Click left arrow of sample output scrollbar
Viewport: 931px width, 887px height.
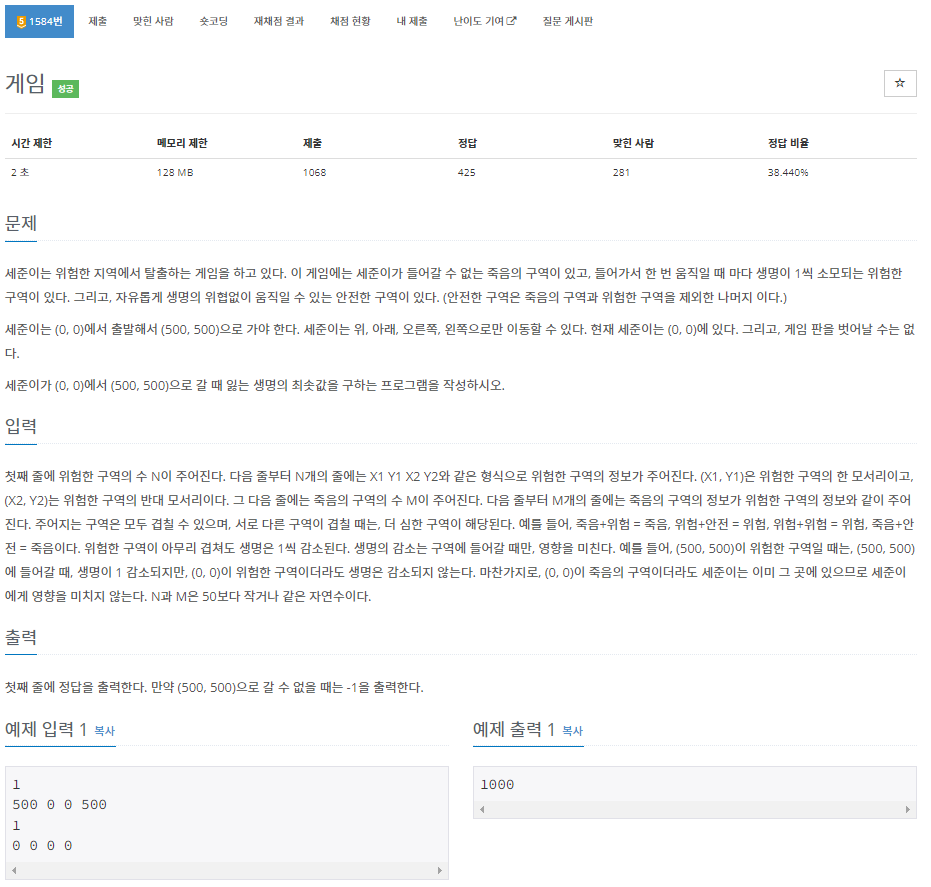tap(482, 809)
